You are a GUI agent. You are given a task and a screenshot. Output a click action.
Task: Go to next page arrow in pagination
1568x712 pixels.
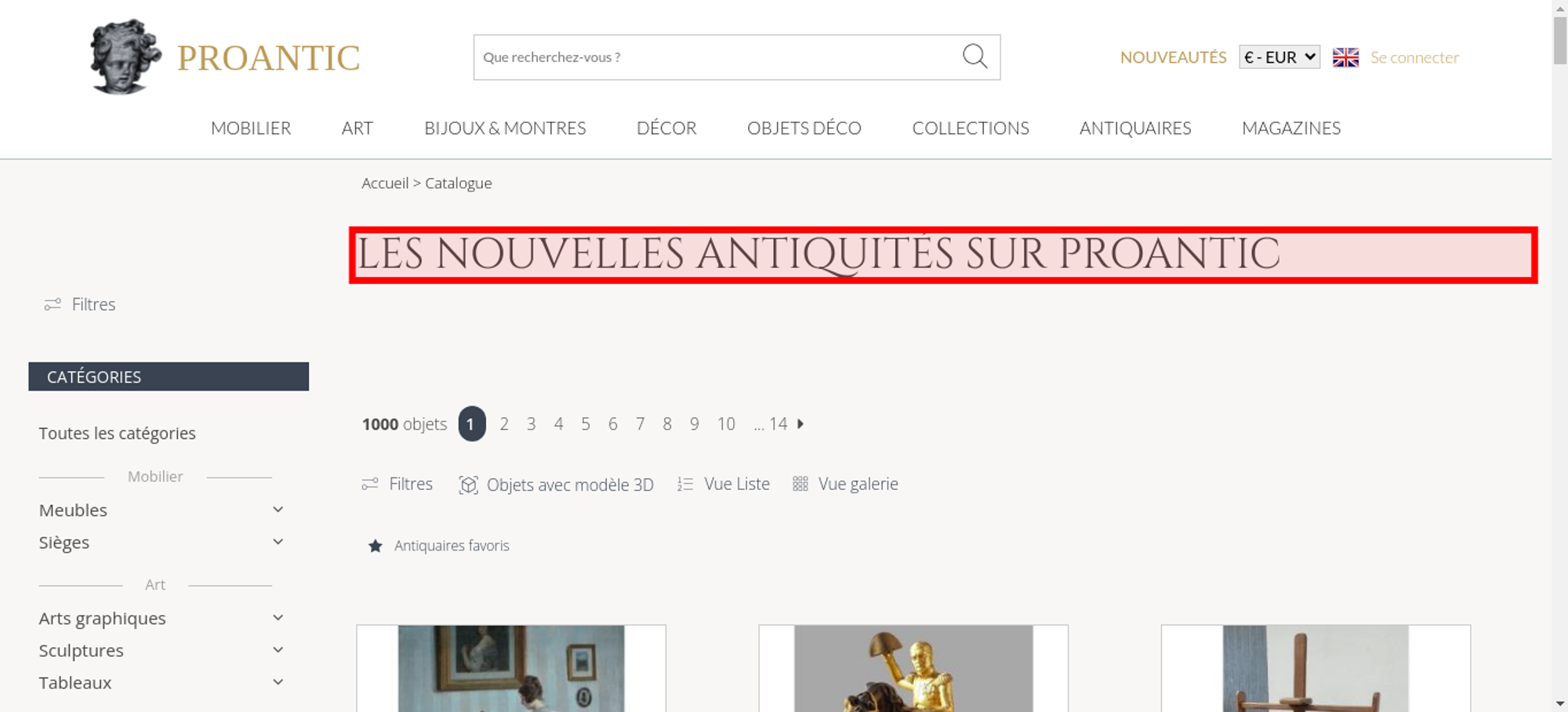800,423
